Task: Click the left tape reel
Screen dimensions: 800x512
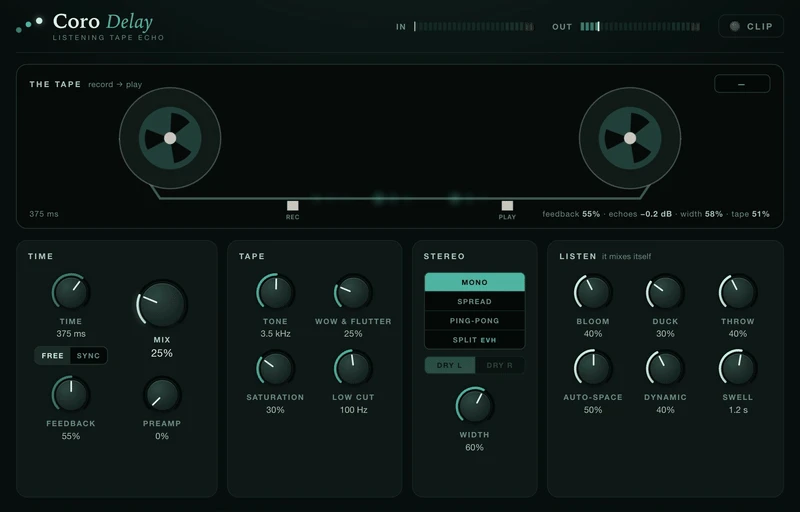Action: coord(170,138)
